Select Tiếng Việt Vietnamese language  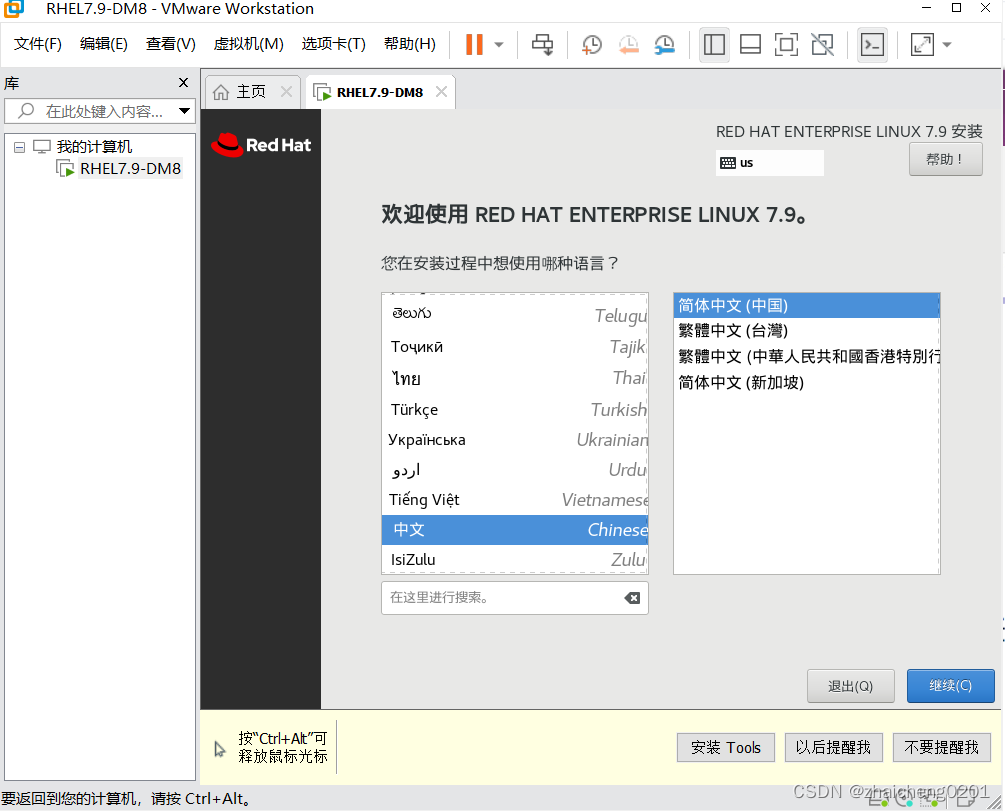[515, 500]
